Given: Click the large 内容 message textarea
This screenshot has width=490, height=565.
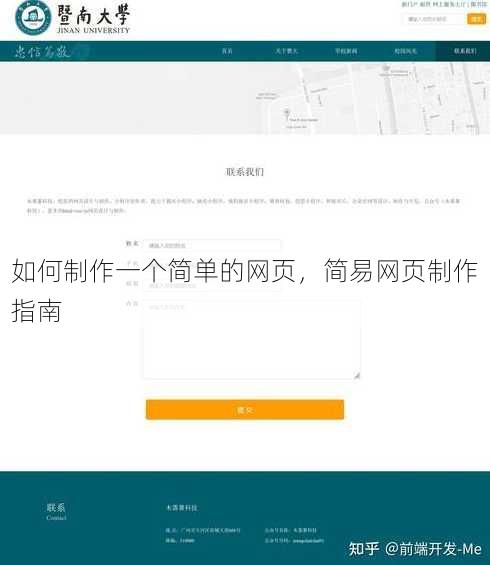Looking at the screenshot, I should pos(252,339).
